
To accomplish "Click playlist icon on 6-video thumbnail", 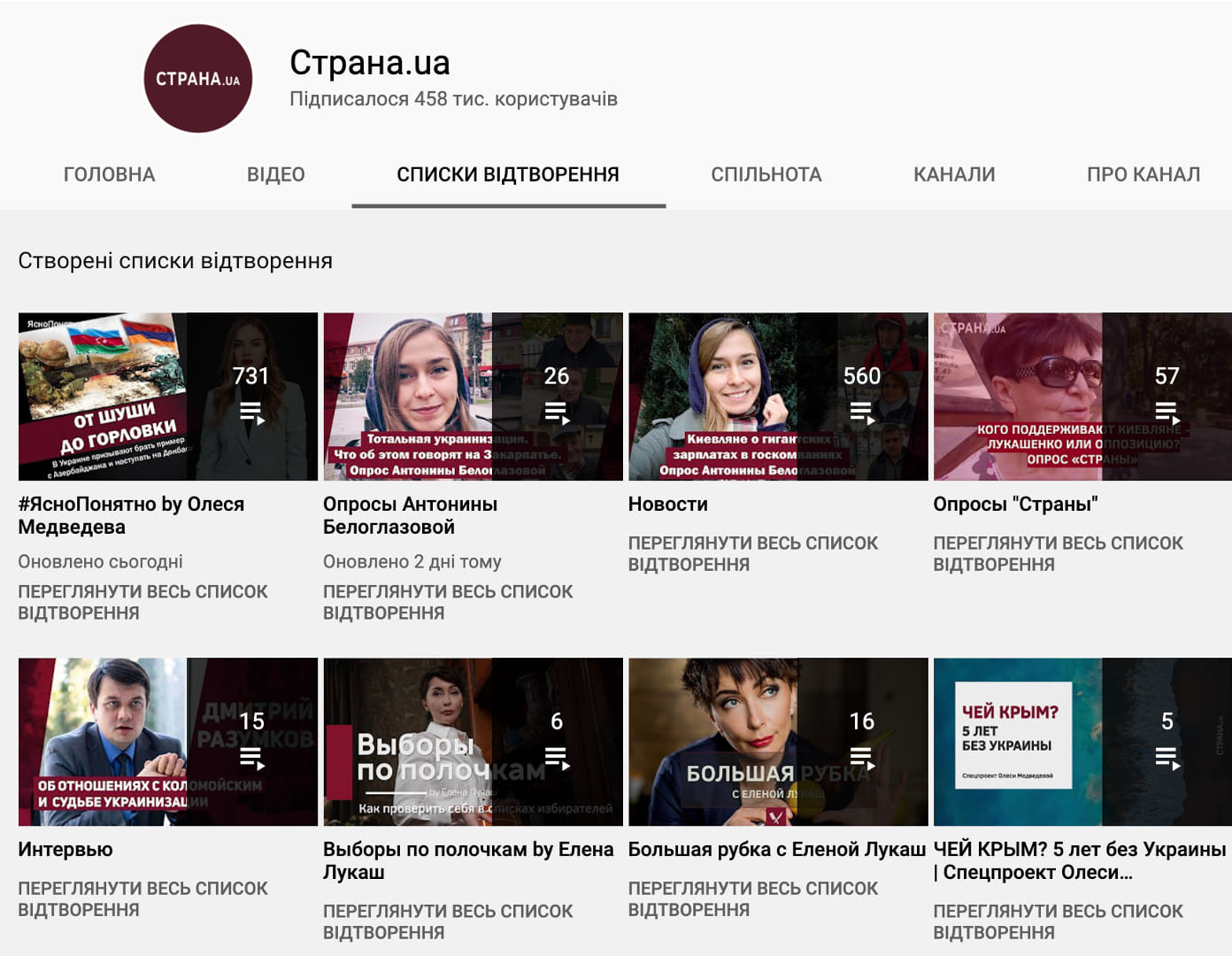I will (x=557, y=758).
